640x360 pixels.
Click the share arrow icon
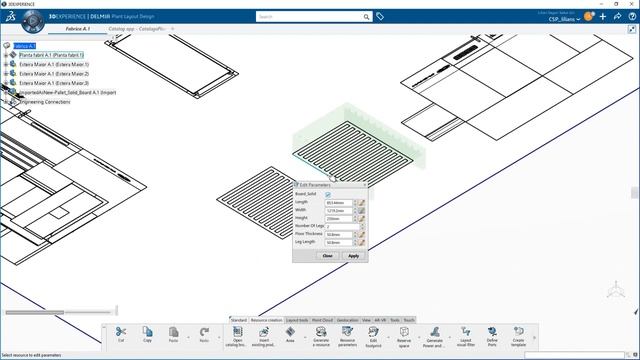pos(618,17)
